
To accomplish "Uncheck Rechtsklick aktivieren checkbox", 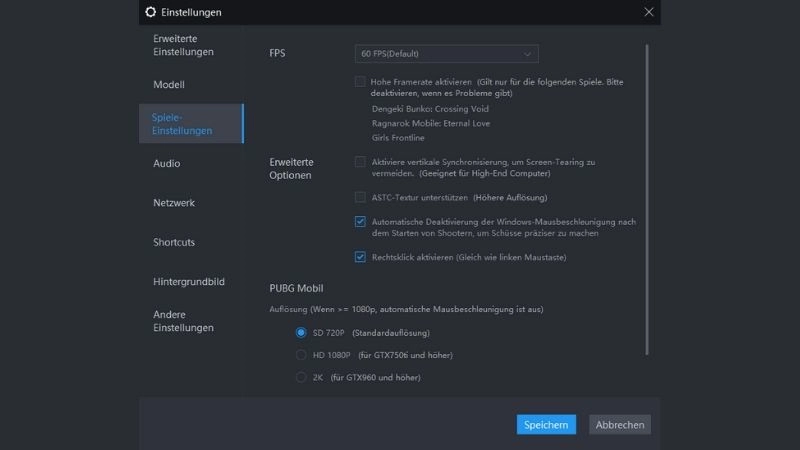I will (360, 257).
